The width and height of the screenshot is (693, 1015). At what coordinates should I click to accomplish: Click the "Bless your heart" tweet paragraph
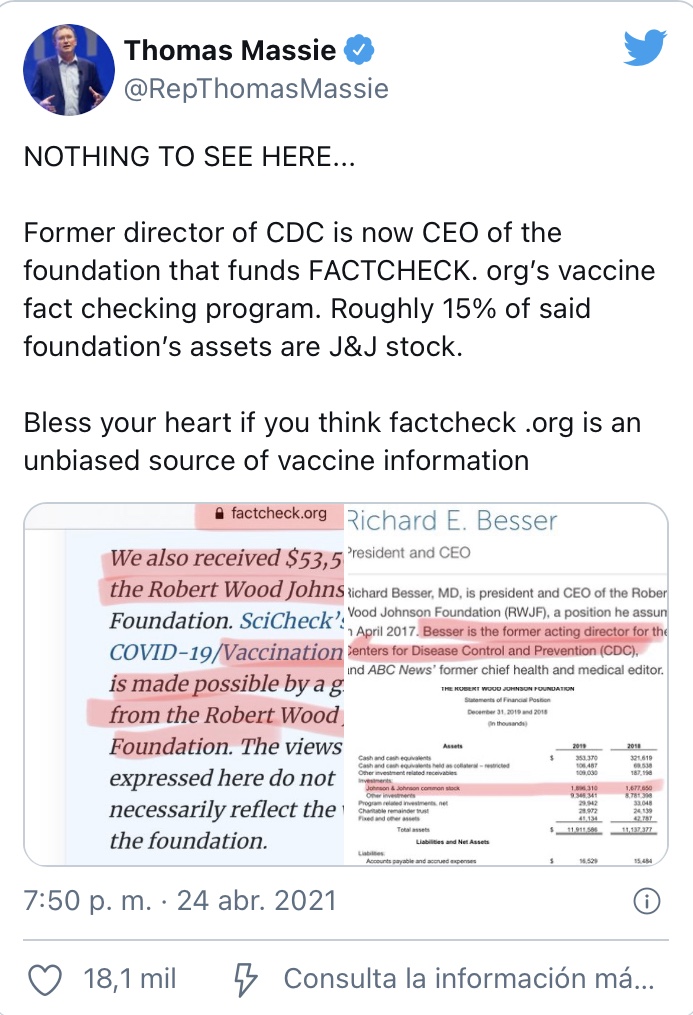330,442
